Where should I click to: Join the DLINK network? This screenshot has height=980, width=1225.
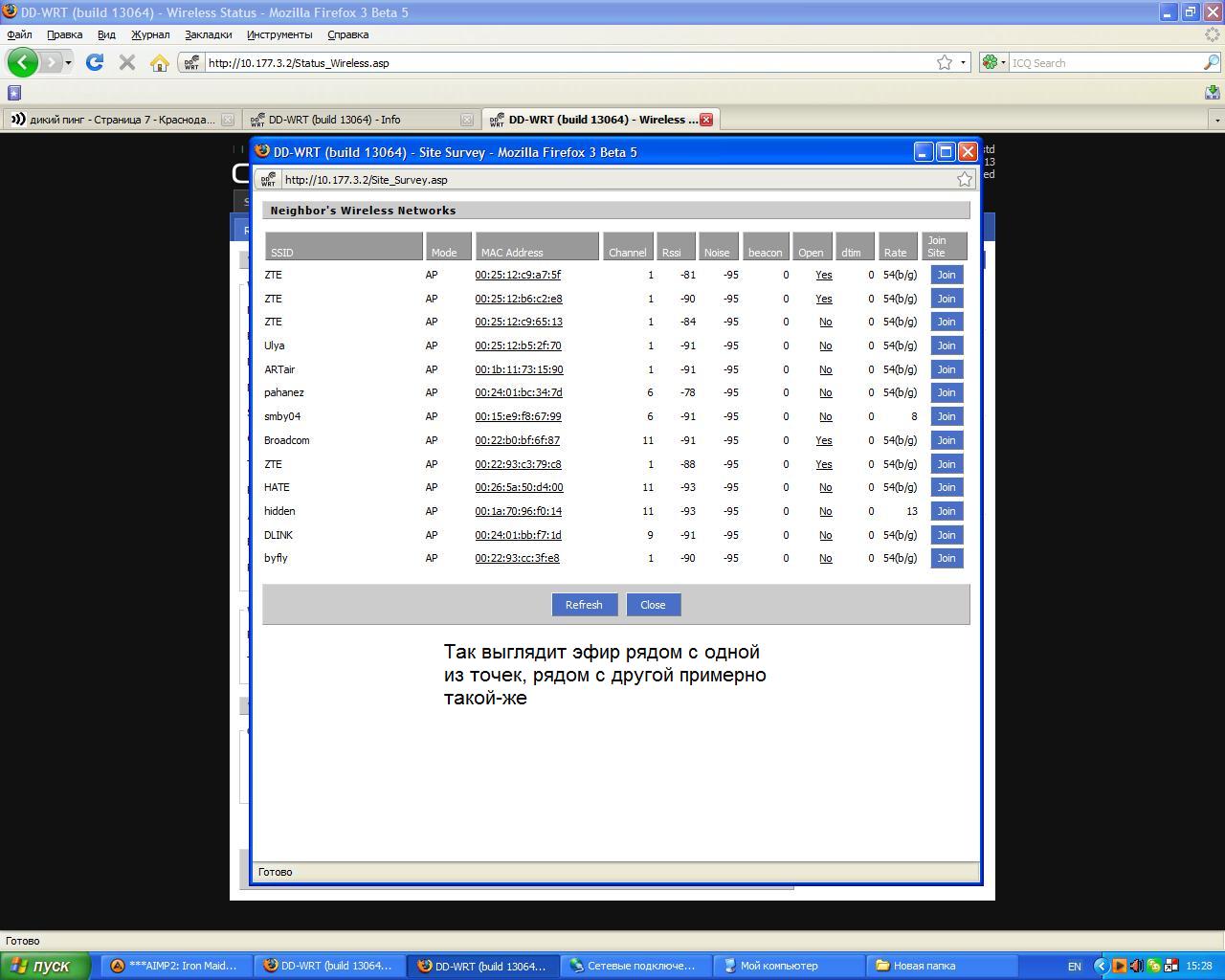coord(947,535)
